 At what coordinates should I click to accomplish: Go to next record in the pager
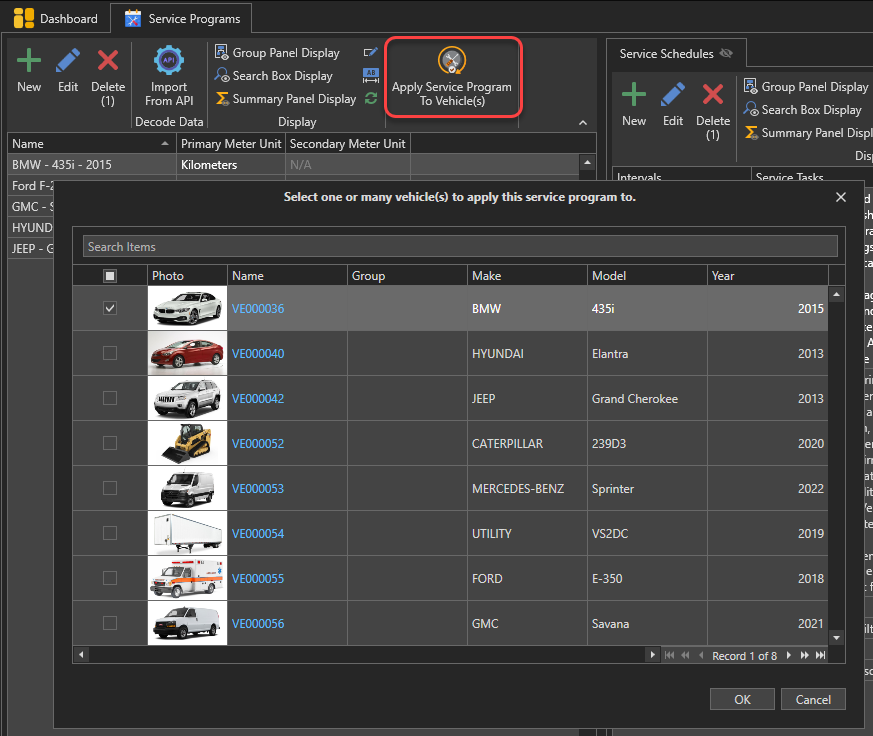[x=789, y=656]
